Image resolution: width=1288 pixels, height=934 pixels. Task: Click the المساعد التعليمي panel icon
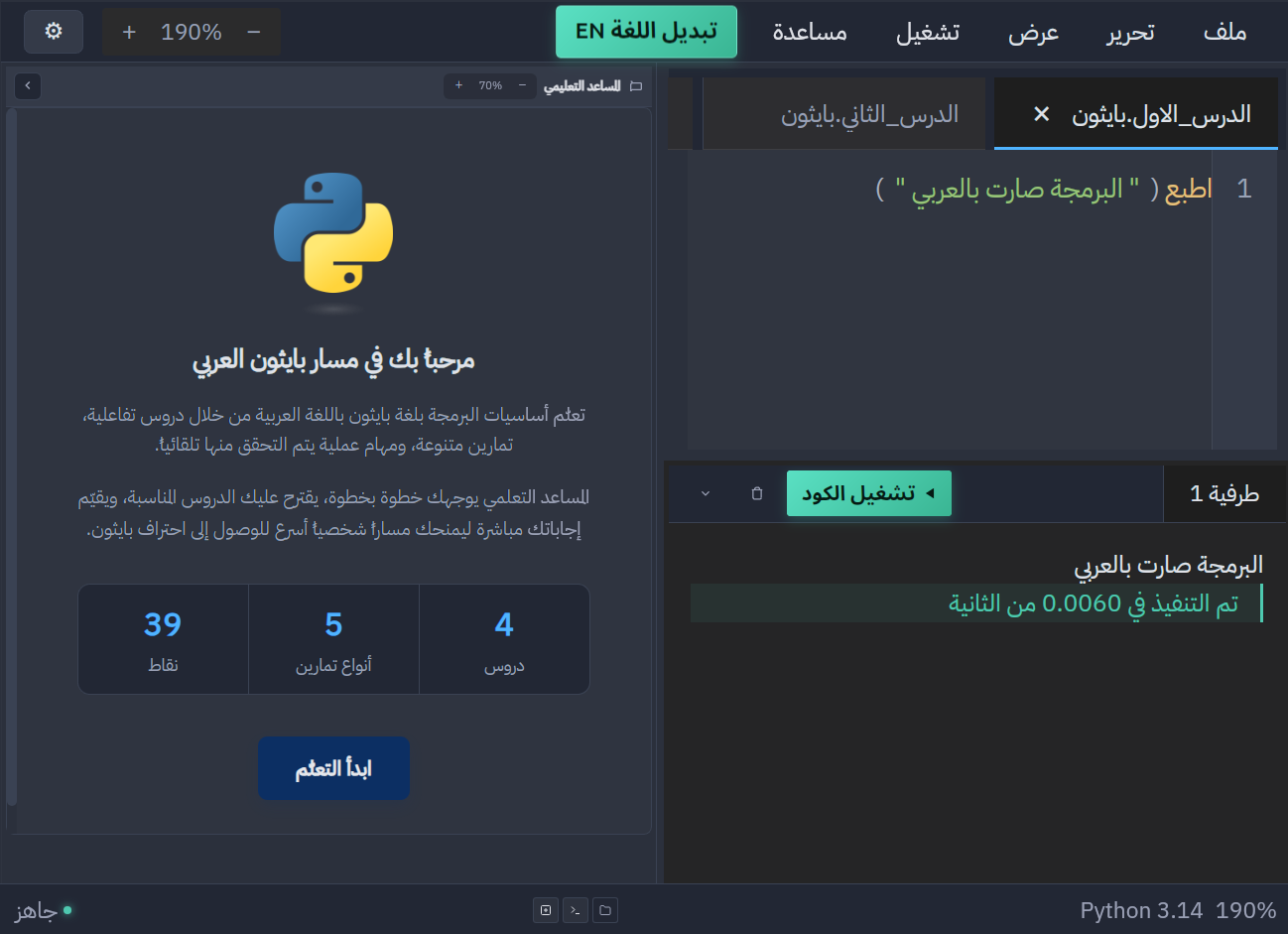[636, 86]
